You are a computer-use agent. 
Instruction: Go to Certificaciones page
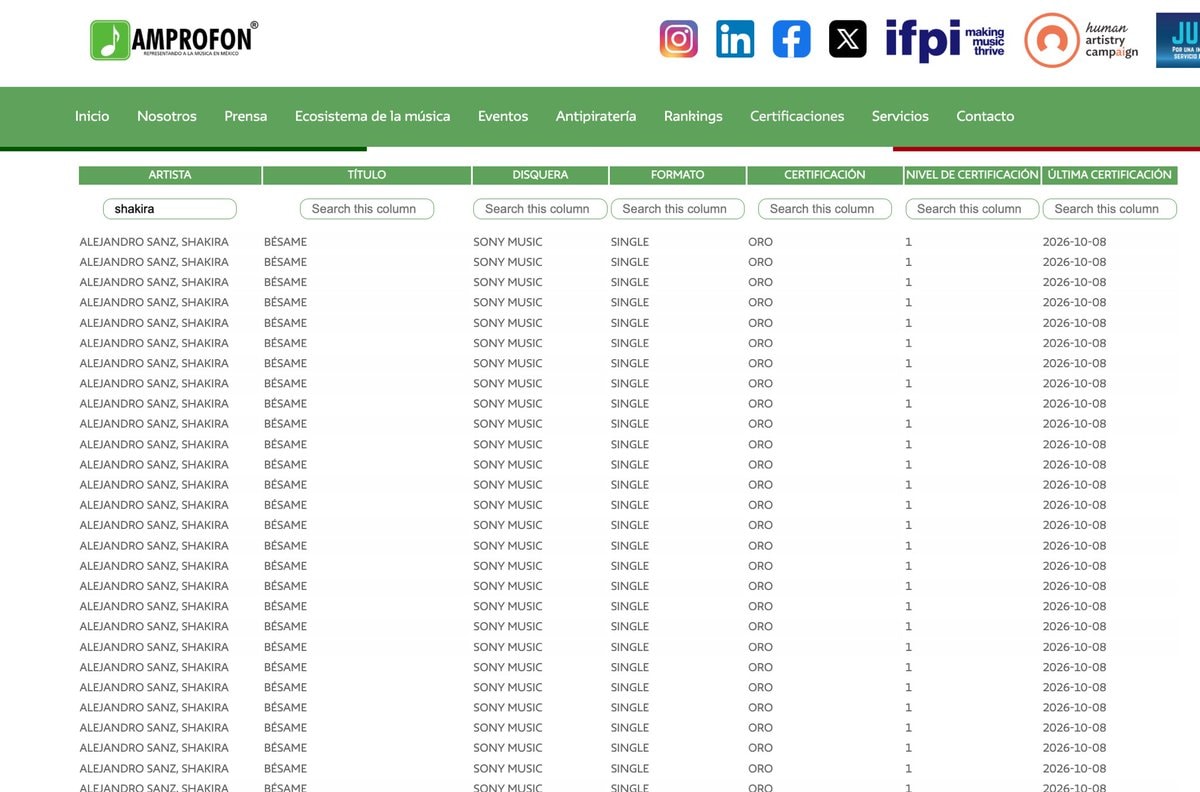(x=797, y=116)
